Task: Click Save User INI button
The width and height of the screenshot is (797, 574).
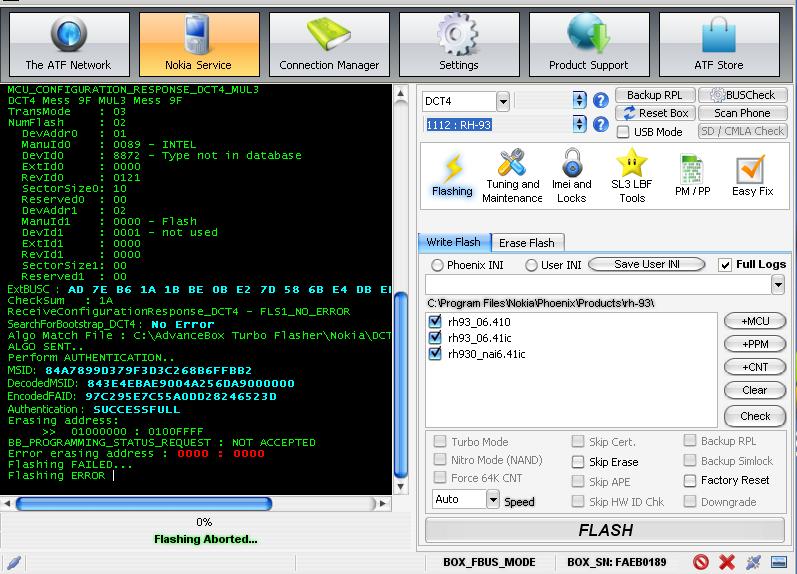Action: pos(647,264)
